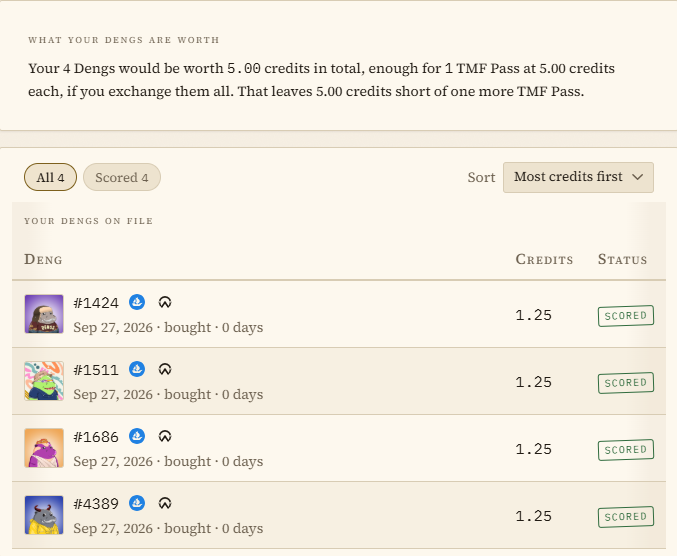Click the SCORED badge for #4389

pyautogui.click(x=626, y=517)
